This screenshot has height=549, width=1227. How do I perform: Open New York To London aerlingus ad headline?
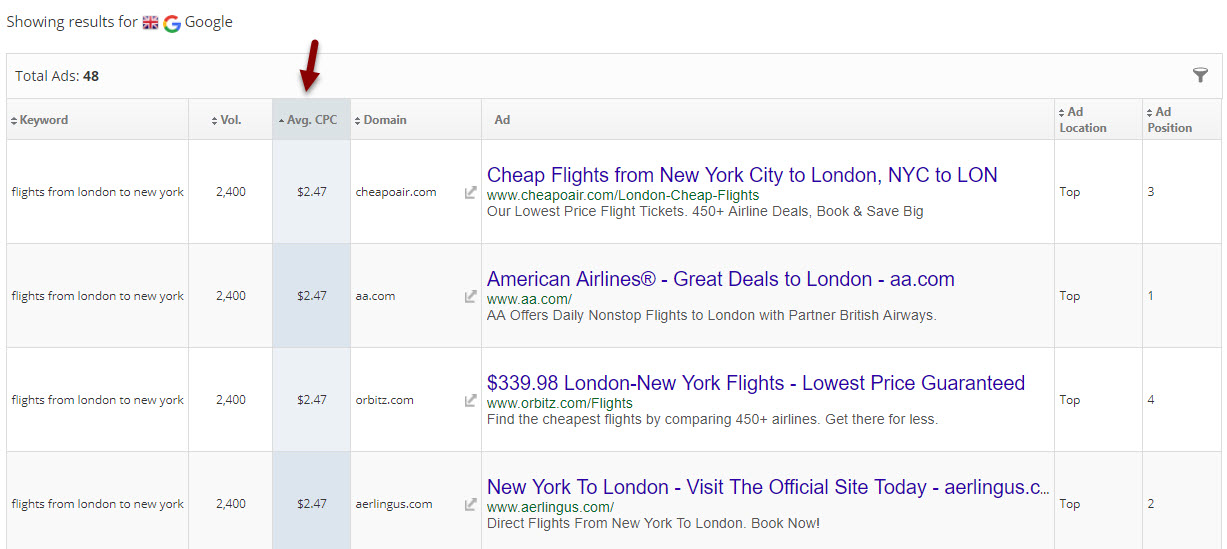coord(767,487)
